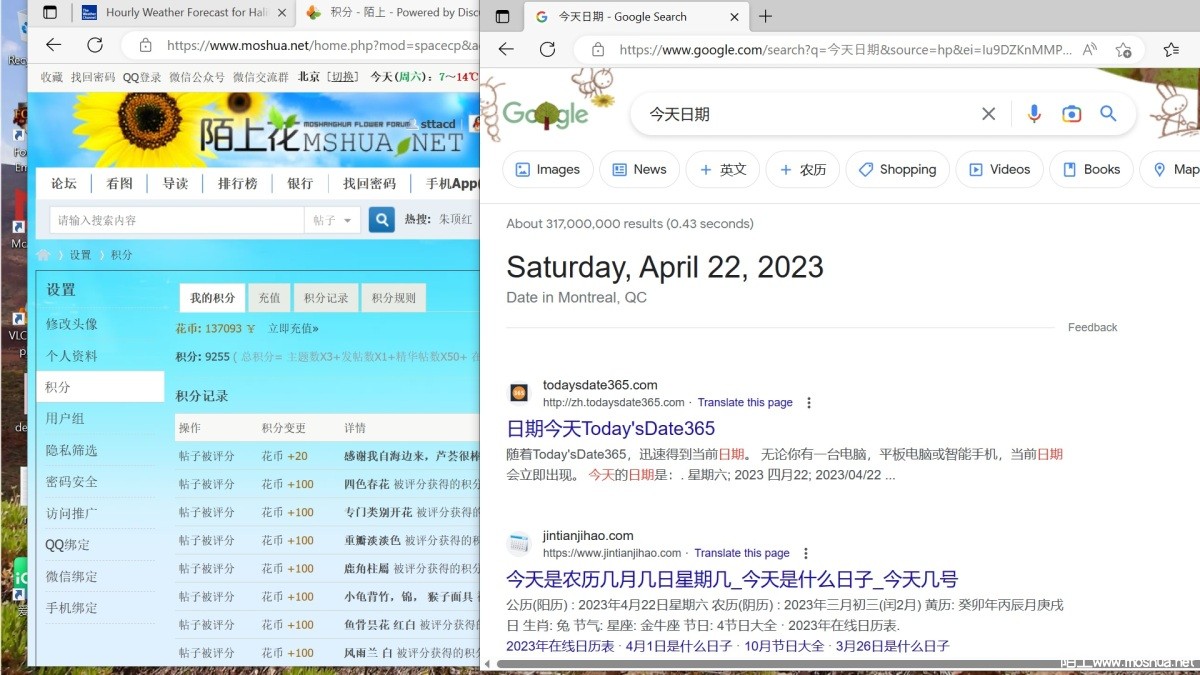The image size is (1200, 675).
Task: Open a new tab with plus icon
Action: pos(766,16)
